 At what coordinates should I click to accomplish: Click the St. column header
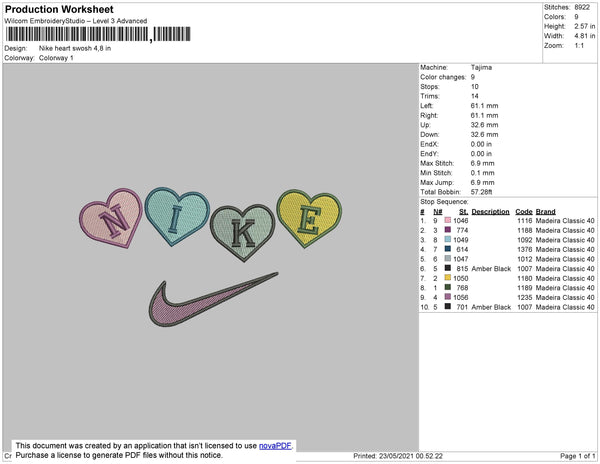[463, 211]
